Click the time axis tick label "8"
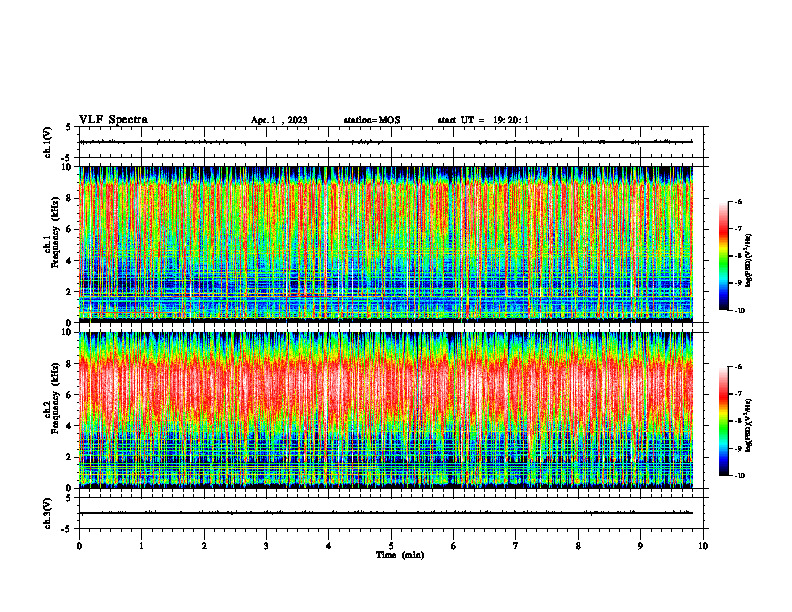Viewport: 792px width, 612px height. click(x=578, y=546)
